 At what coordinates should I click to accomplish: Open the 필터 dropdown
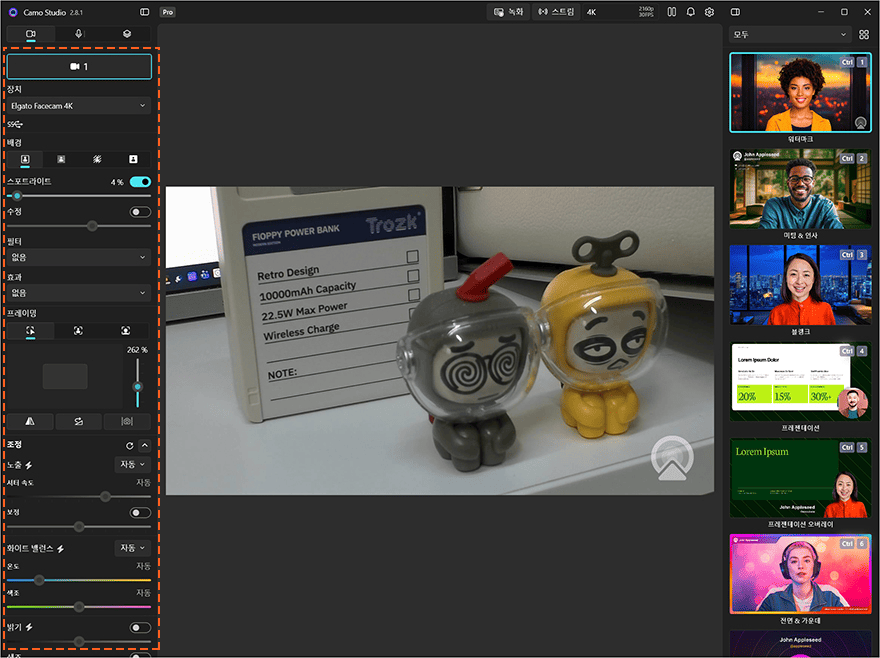point(79,257)
